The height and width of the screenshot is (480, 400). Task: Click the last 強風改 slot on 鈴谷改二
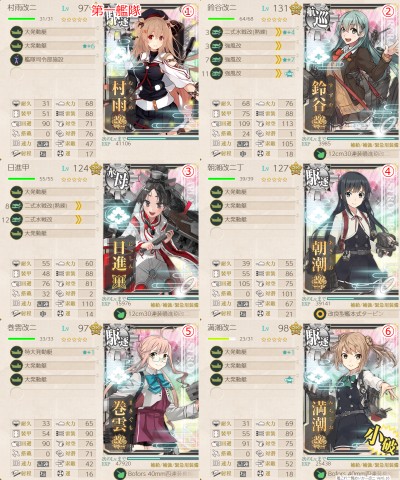point(253,73)
